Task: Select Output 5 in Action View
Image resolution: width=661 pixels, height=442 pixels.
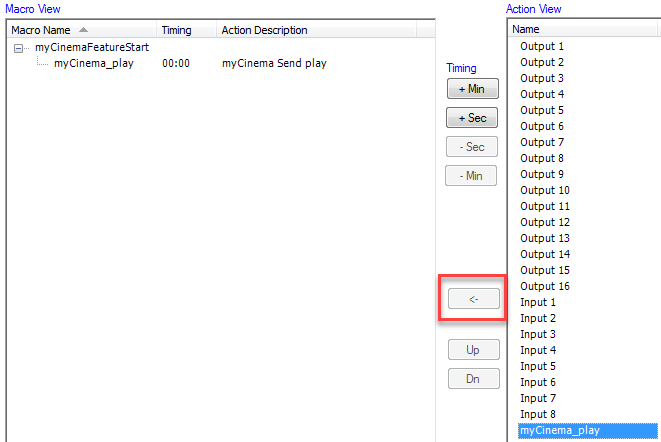Action: (542, 110)
